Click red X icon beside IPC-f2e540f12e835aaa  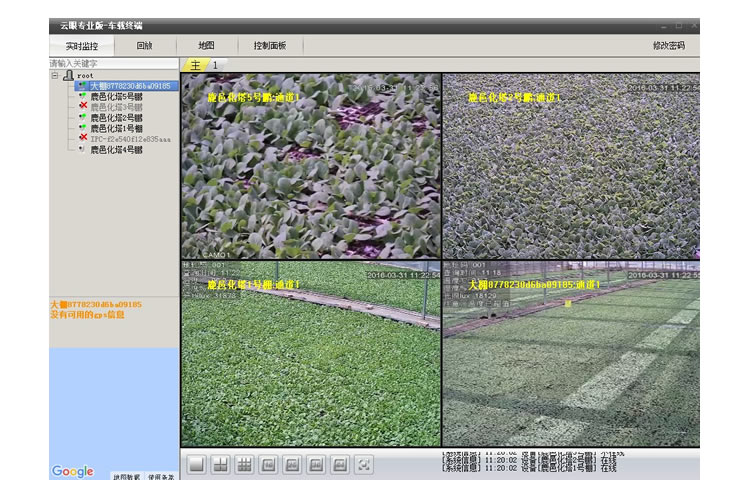click(83, 138)
